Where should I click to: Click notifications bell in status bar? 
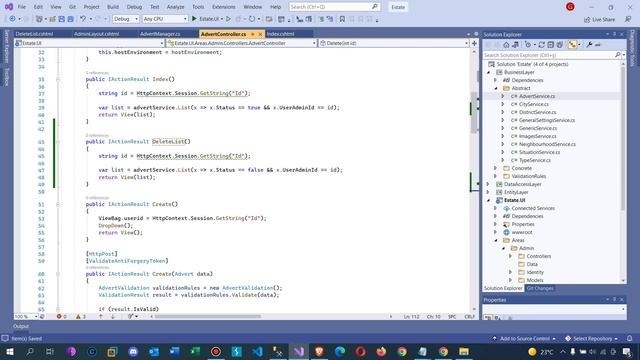pyautogui.click(x=629, y=338)
